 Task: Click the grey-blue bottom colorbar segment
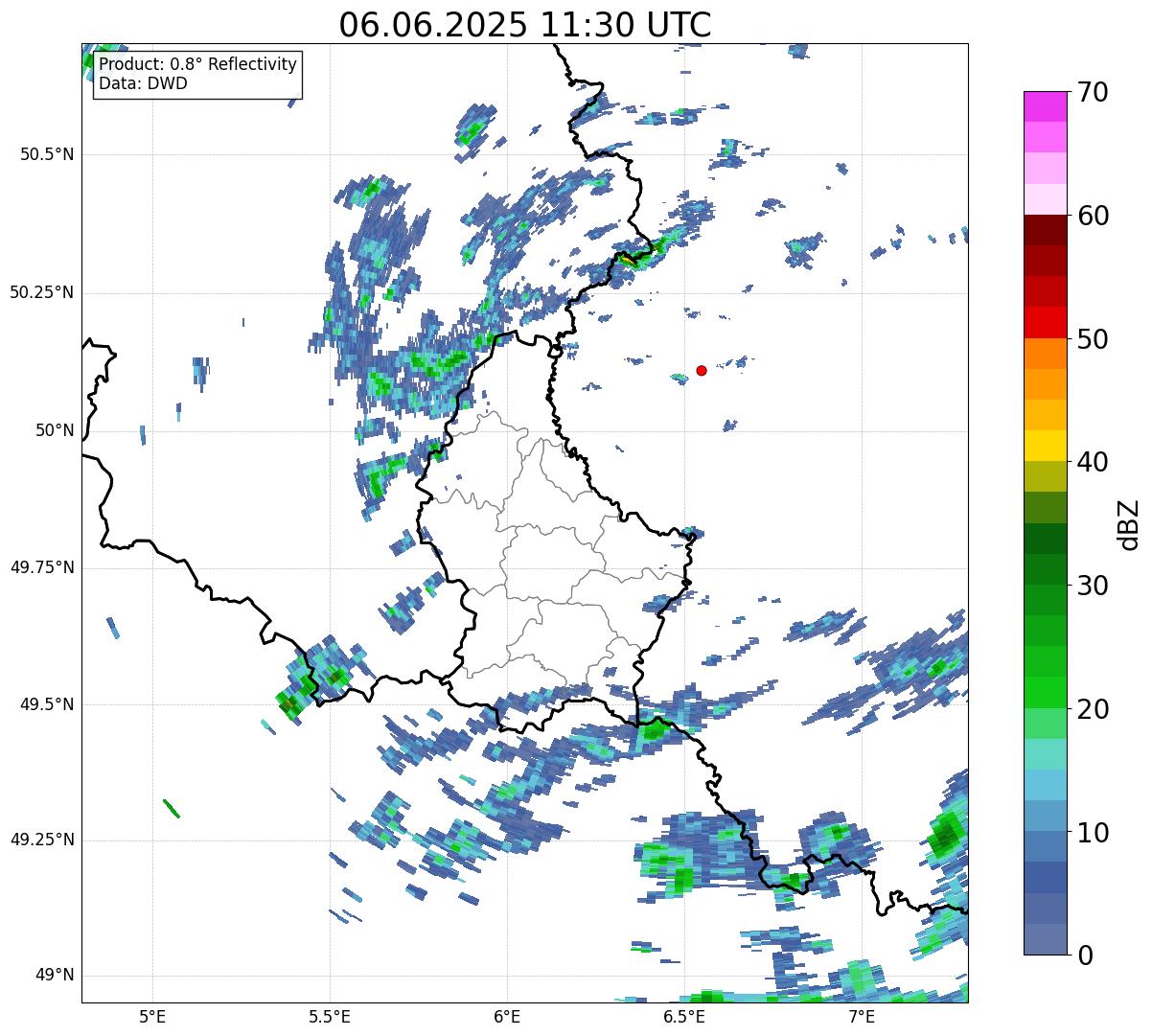1046,939
